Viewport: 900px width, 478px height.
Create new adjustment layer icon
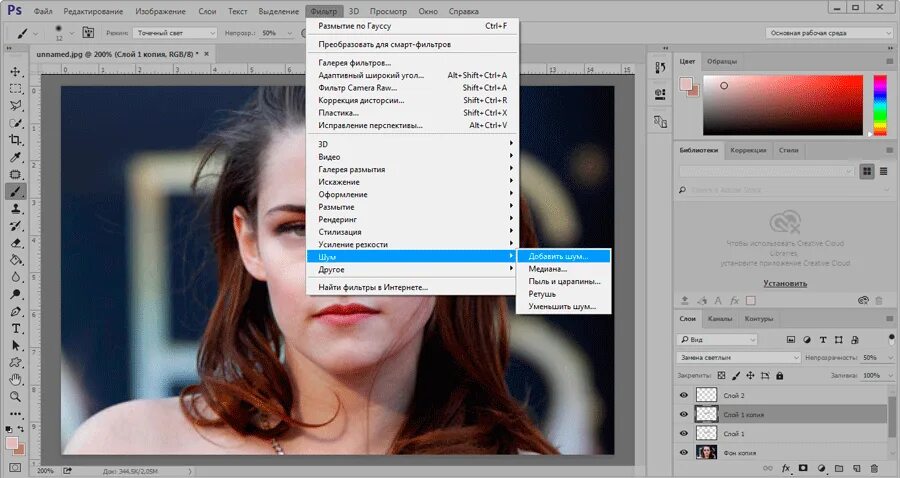(x=821, y=468)
